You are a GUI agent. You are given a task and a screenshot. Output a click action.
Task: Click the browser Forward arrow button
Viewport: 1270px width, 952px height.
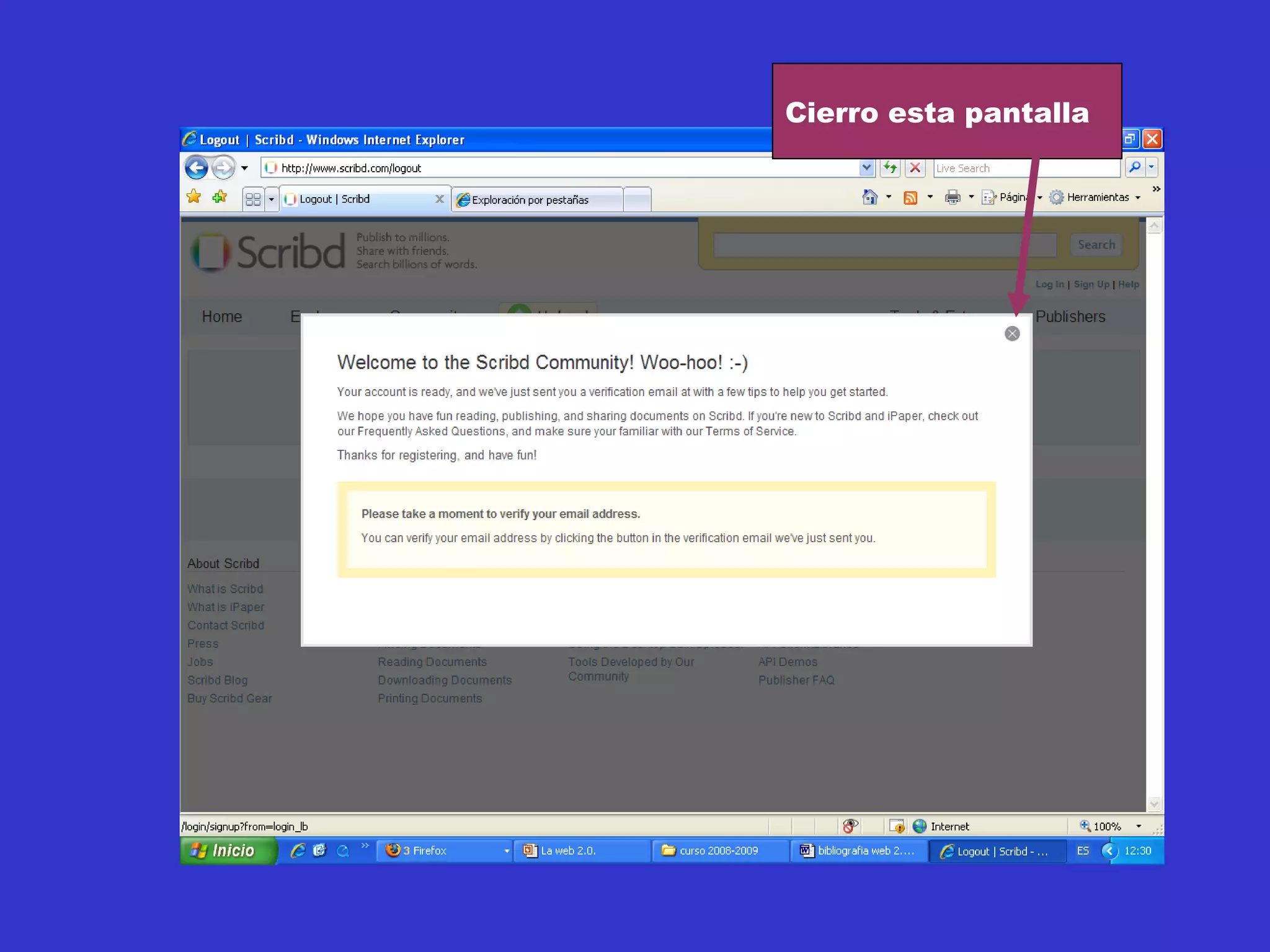point(223,167)
